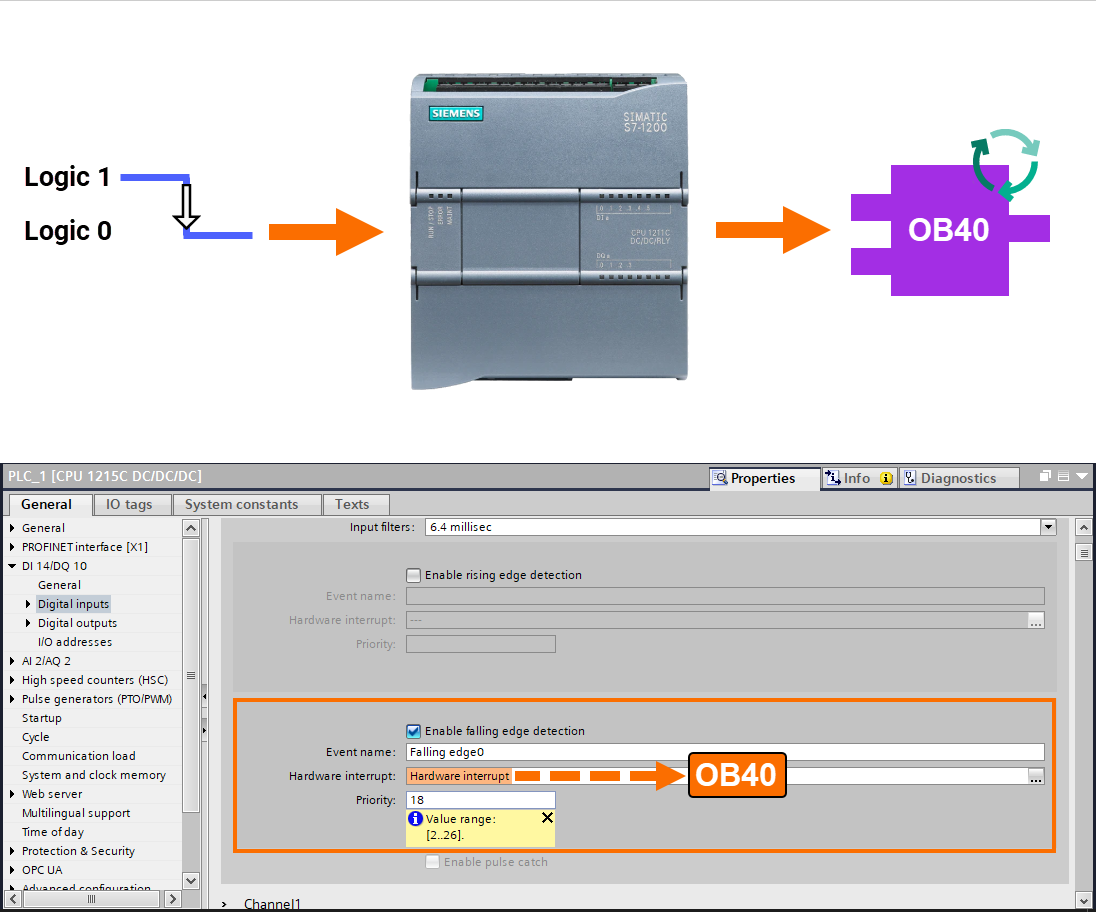1096x912 pixels.
Task: Expand the Digital outputs node
Action: click(x=28, y=623)
